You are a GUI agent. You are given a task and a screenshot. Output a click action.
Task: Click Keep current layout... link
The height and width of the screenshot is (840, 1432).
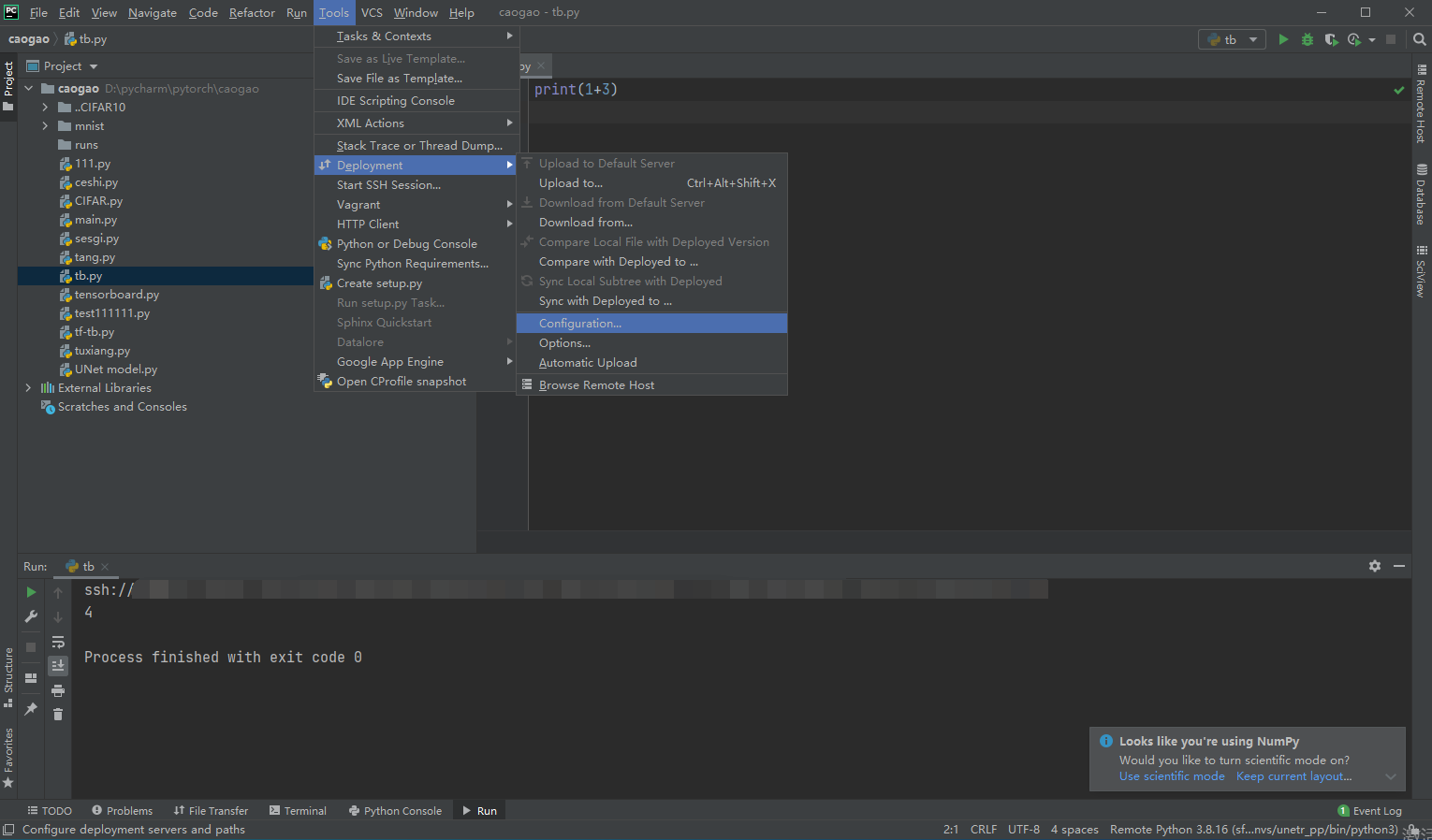click(1293, 776)
